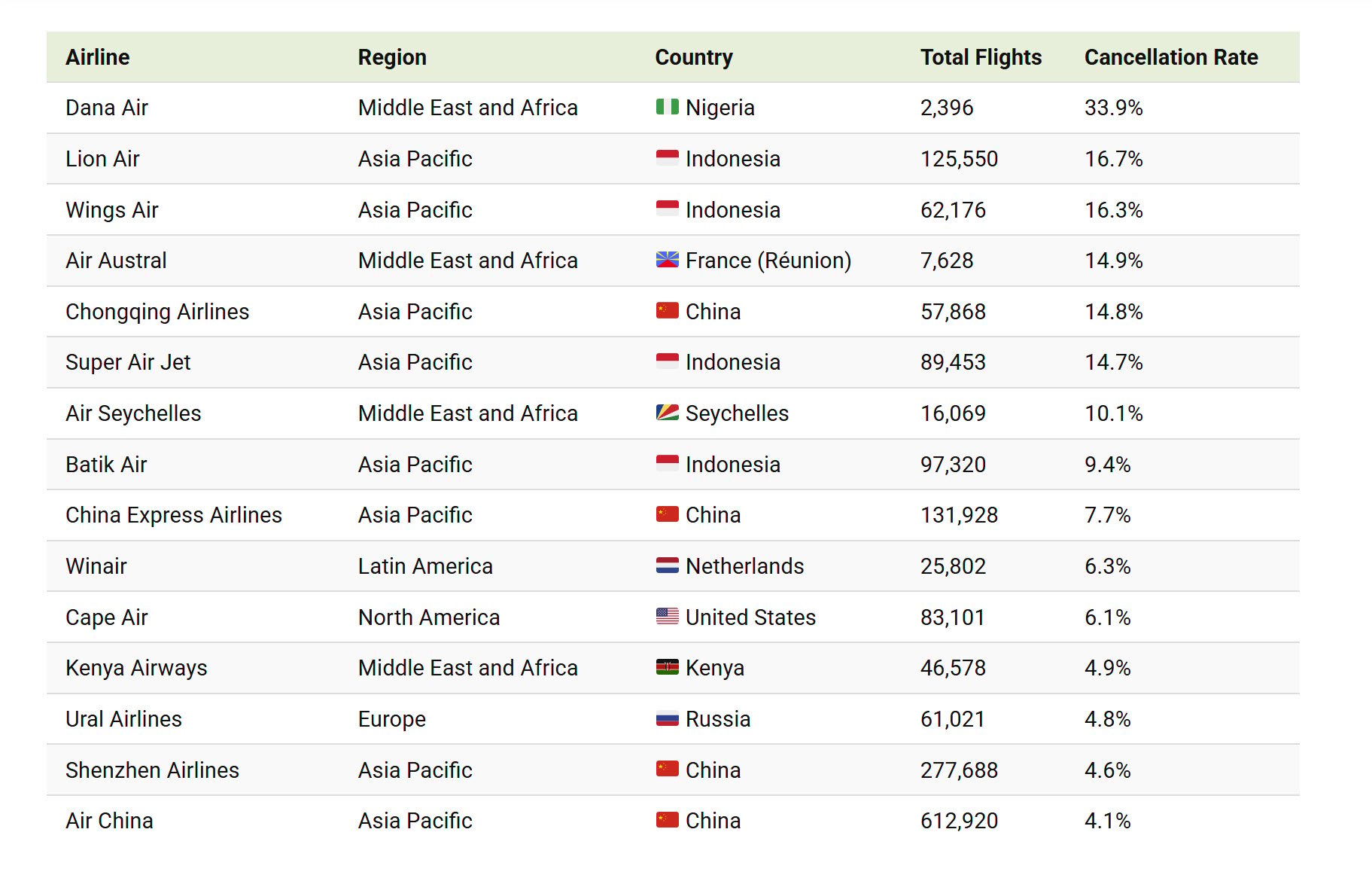1372x878 pixels.
Task: Select the Chongqing Airlines cell
Action: click(x=157, y=312)
